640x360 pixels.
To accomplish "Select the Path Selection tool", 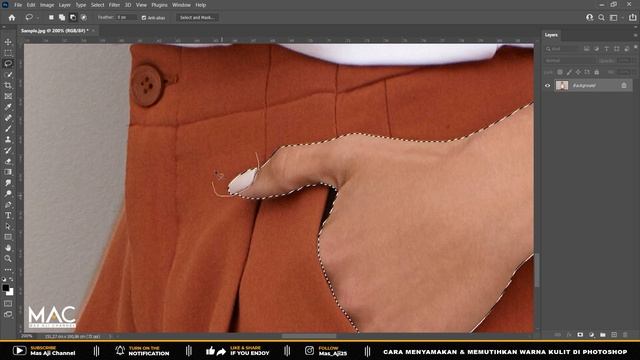I will pyautogui.click(x=8, y=226).
